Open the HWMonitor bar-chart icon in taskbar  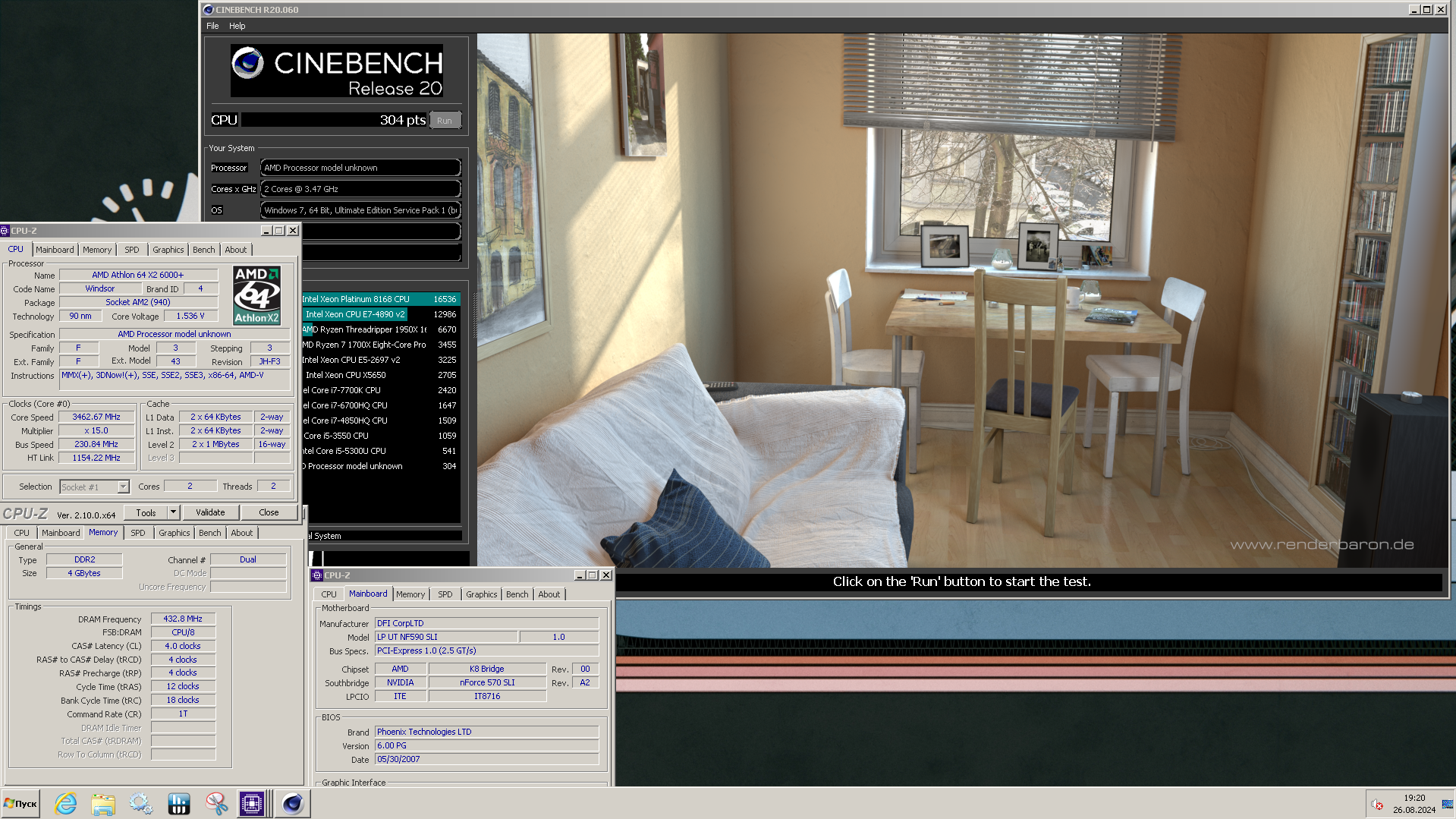point(179,803)
